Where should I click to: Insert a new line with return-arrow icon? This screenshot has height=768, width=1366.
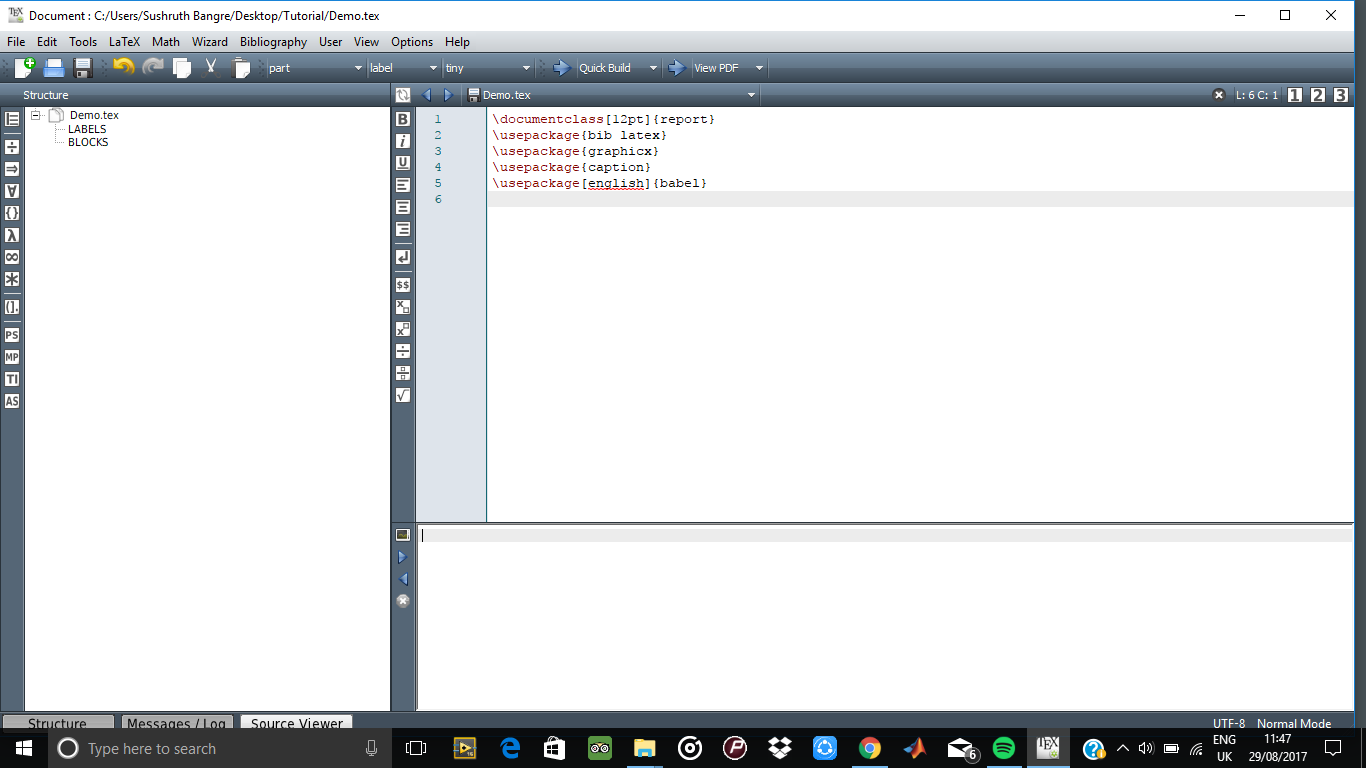click(x=403, y=257)
